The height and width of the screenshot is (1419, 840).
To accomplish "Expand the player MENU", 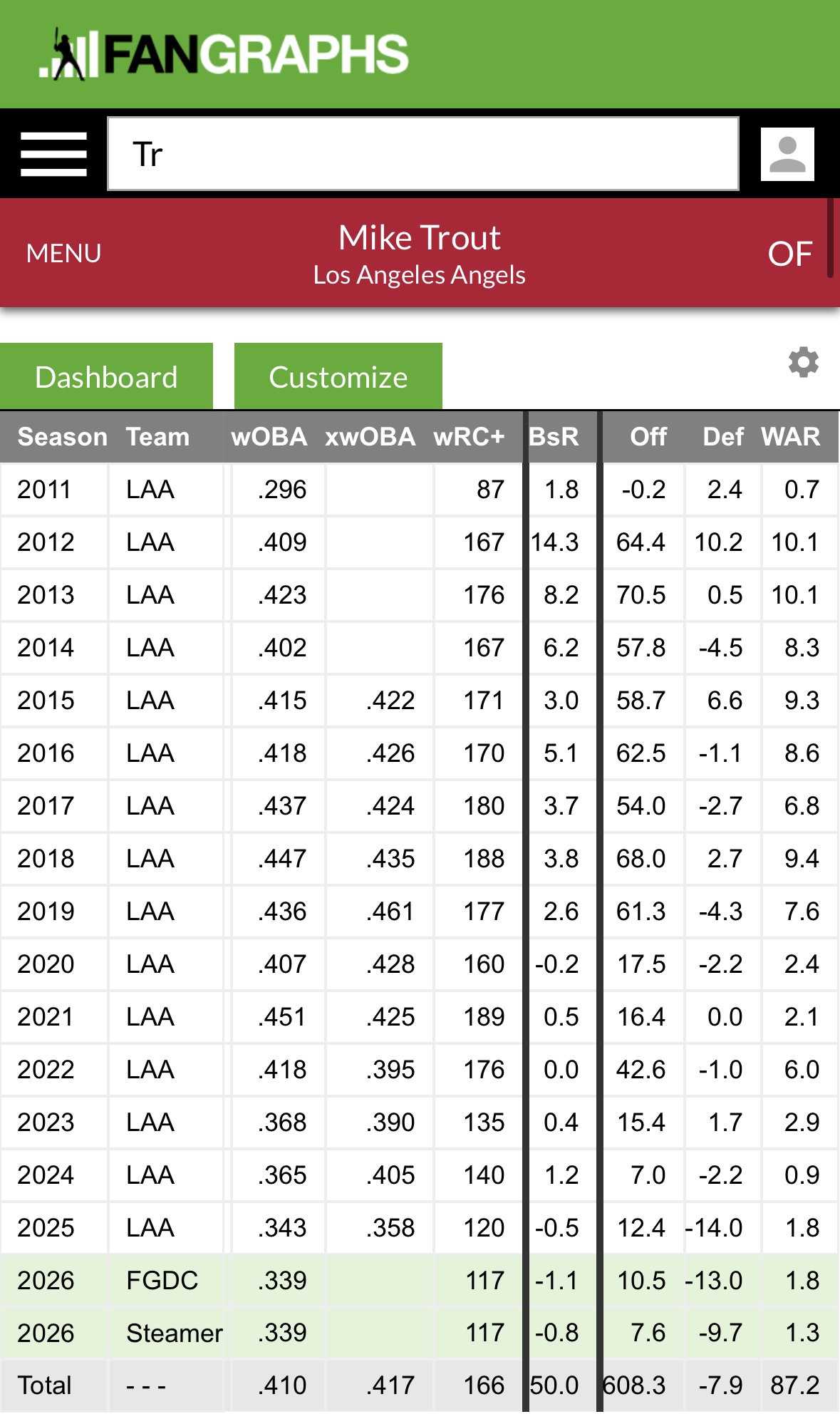I will pyautogui.click(x=63, y=253).
